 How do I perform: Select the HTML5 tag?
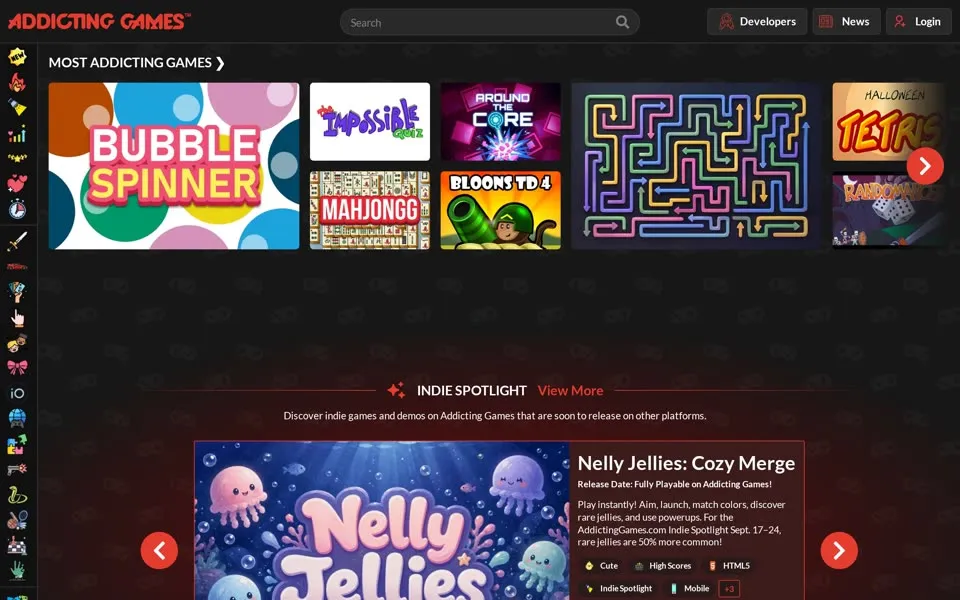[x=729, y=566]
